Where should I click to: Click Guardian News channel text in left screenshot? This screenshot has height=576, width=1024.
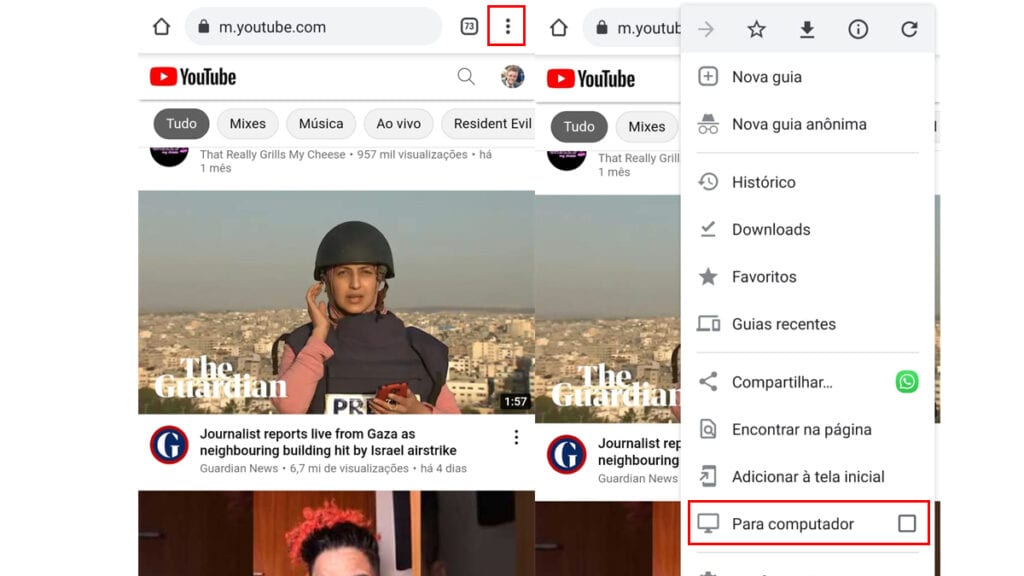(x=238, y=468)
